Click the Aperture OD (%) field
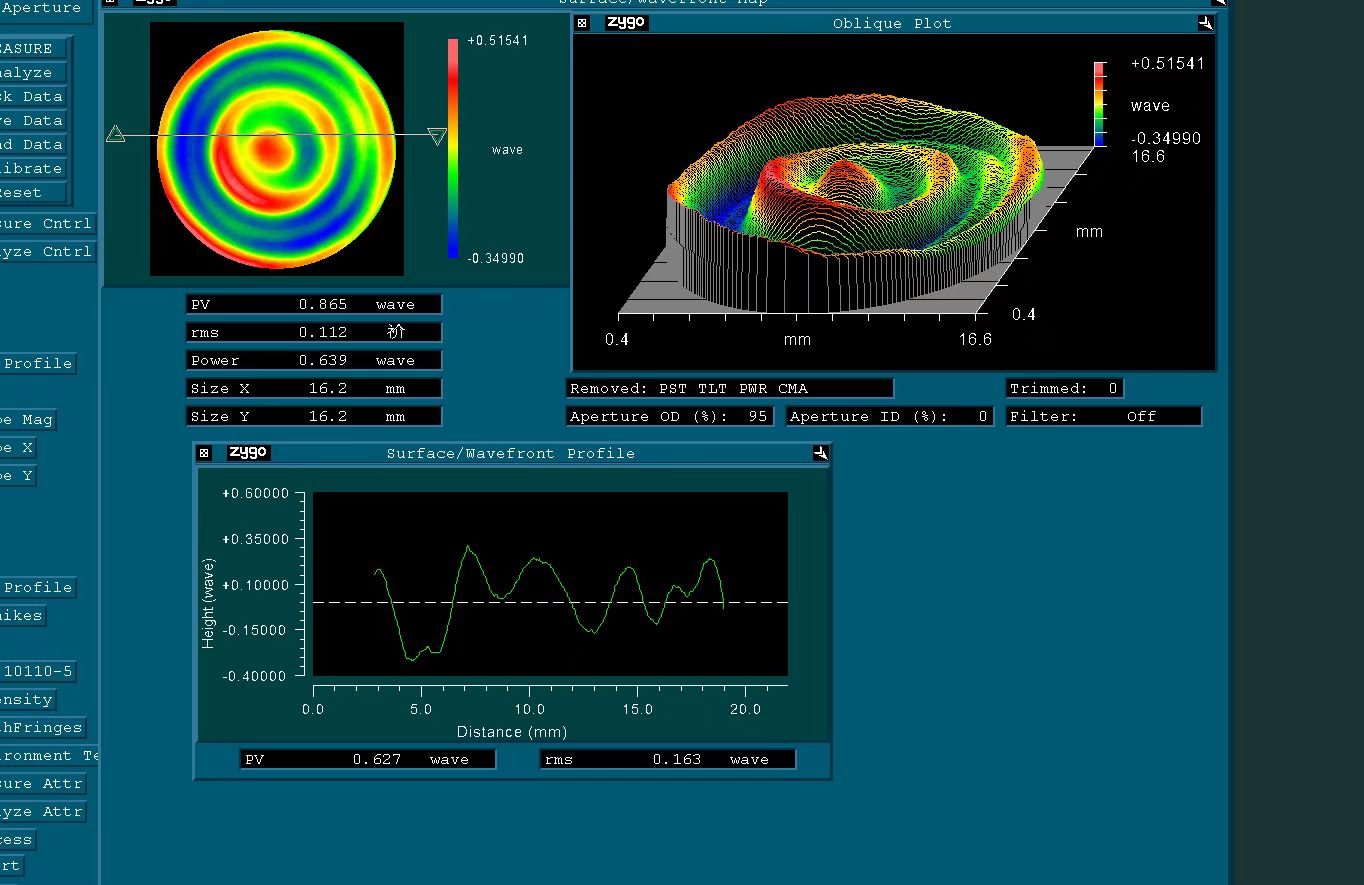 [x=669, y=416]
